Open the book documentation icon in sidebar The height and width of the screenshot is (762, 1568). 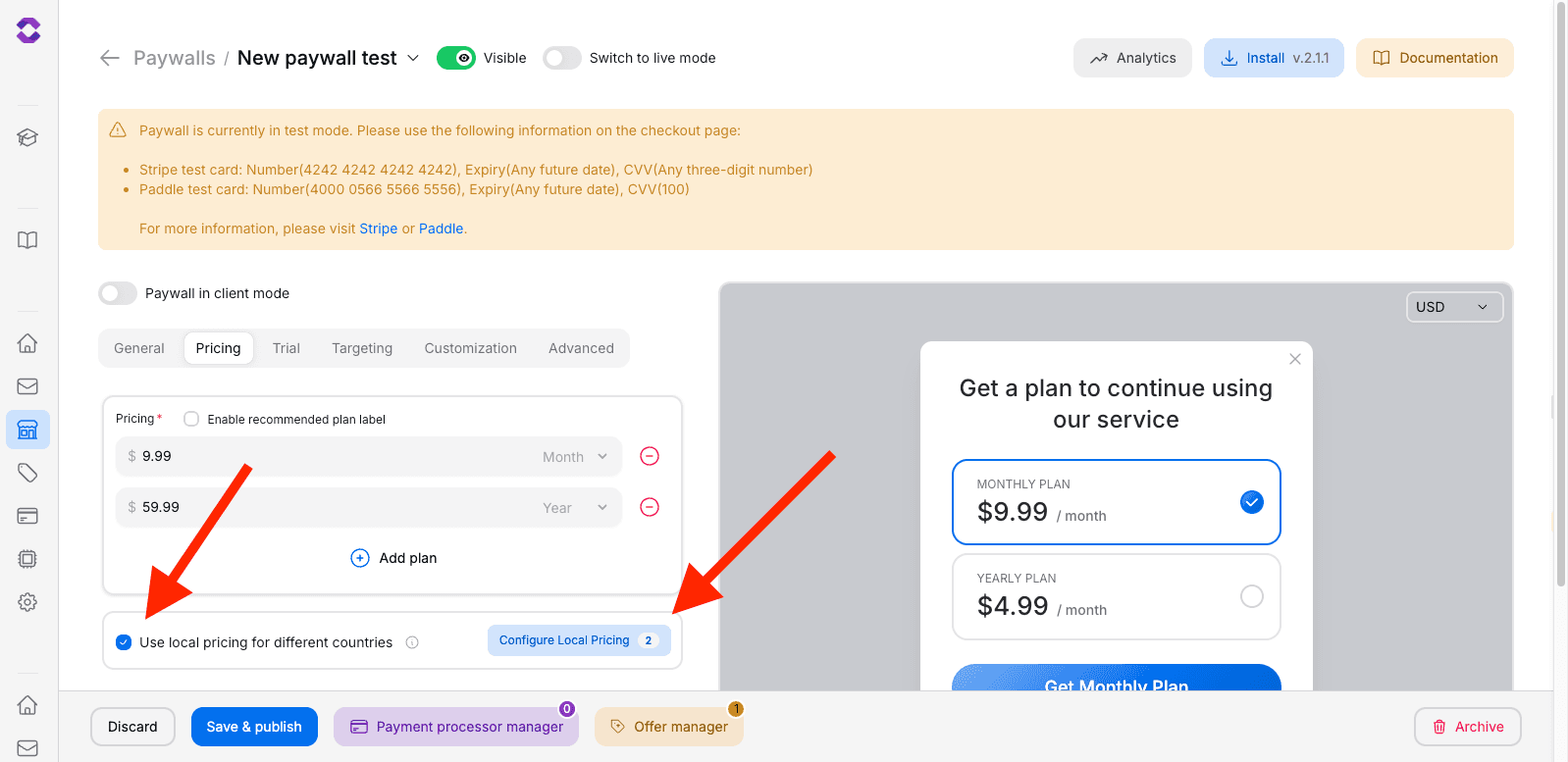tap(27, 239)
